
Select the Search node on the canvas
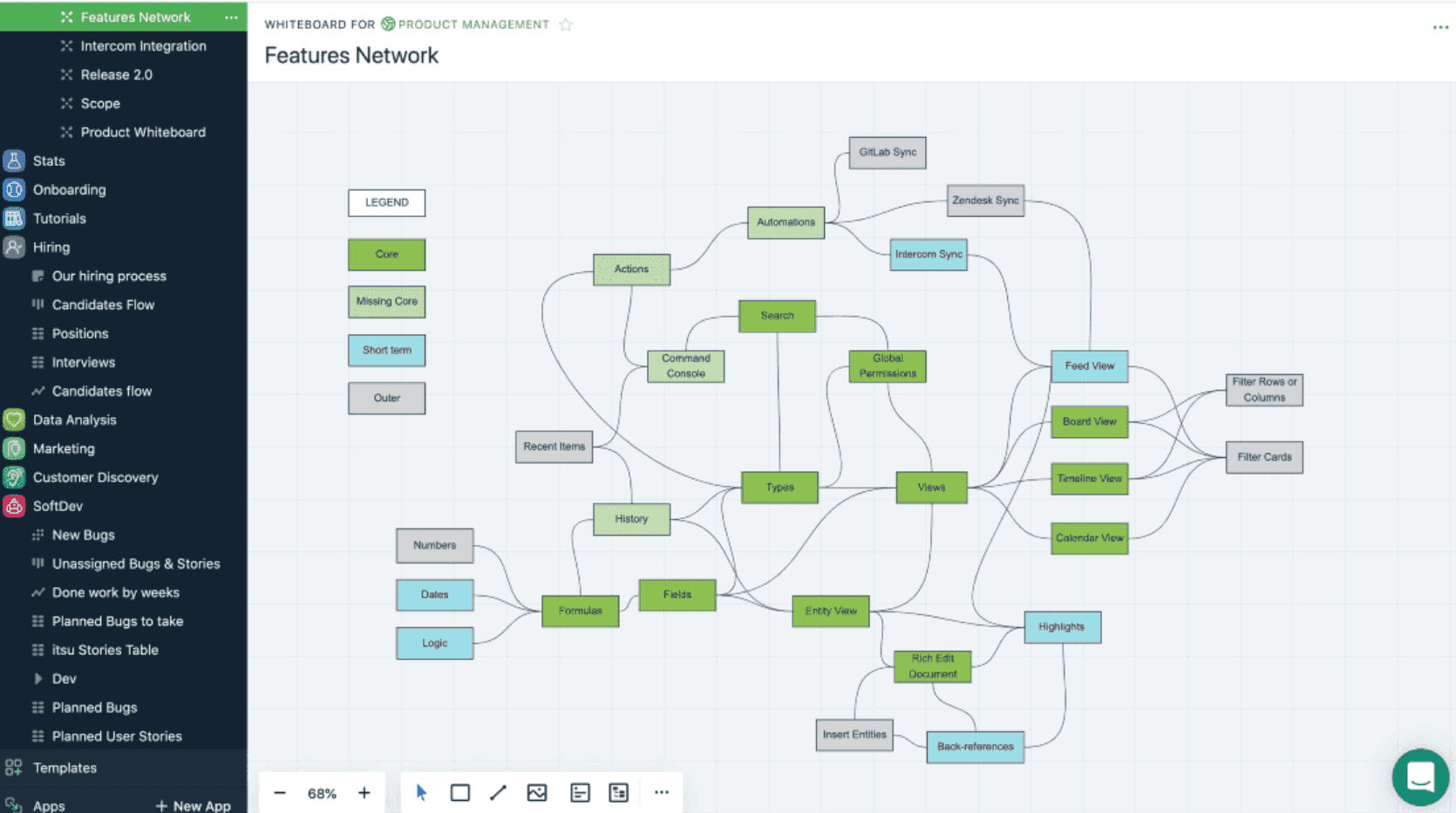777,316
